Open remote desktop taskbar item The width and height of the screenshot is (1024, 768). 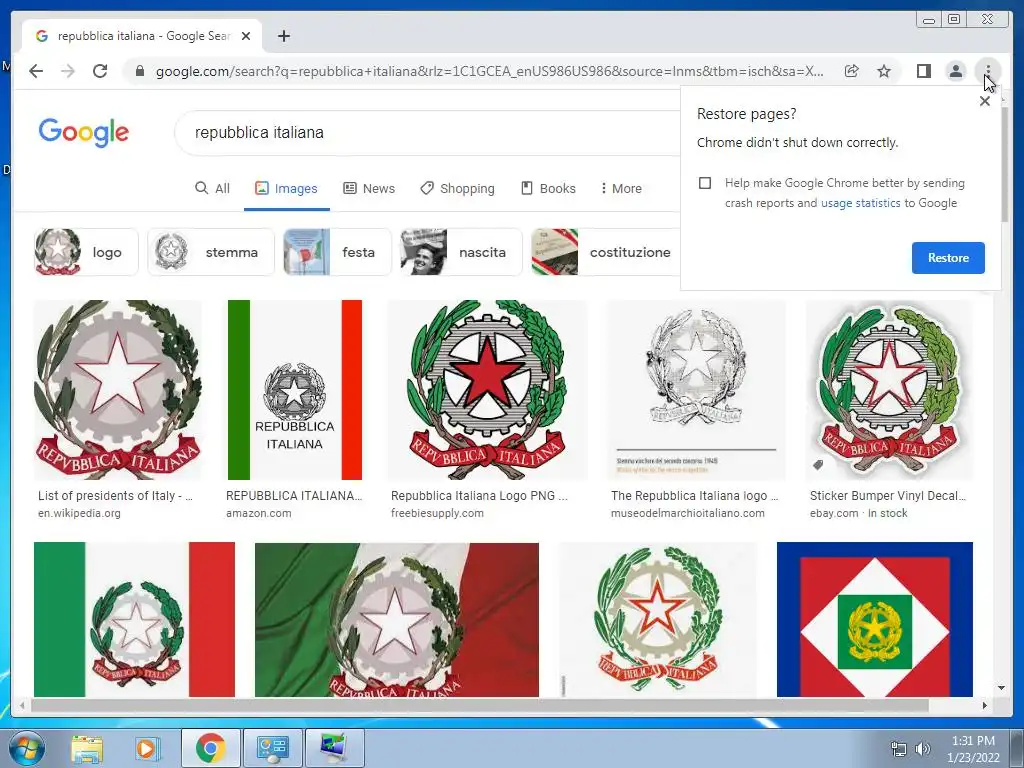pyautogui.click(x=334, y=748)
